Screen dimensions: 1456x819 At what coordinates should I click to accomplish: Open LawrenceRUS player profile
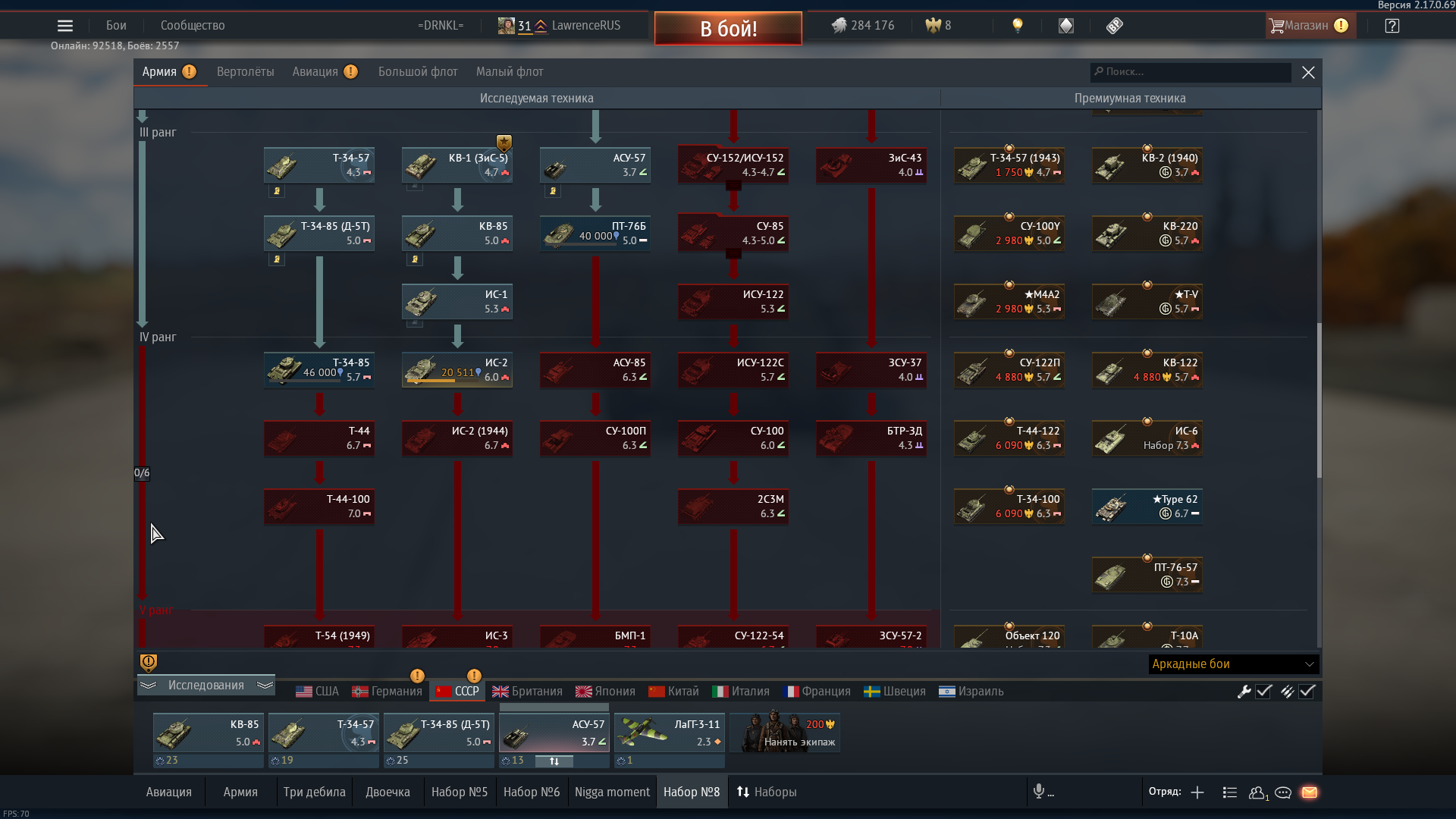point(586,26)
